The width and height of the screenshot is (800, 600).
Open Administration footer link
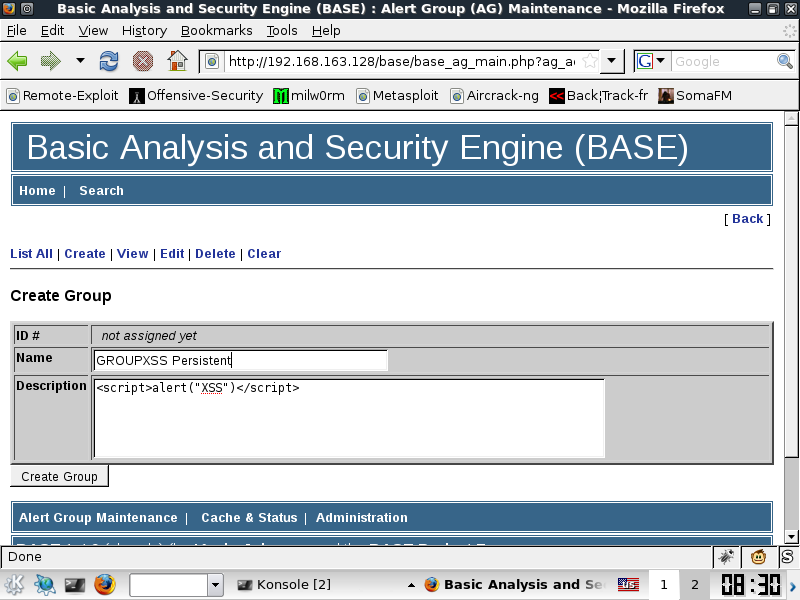point(362,518)
